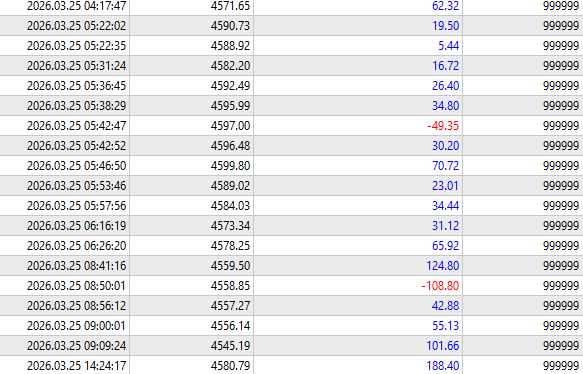Click 999999 in the 08:50:01 row

[561, 286]
